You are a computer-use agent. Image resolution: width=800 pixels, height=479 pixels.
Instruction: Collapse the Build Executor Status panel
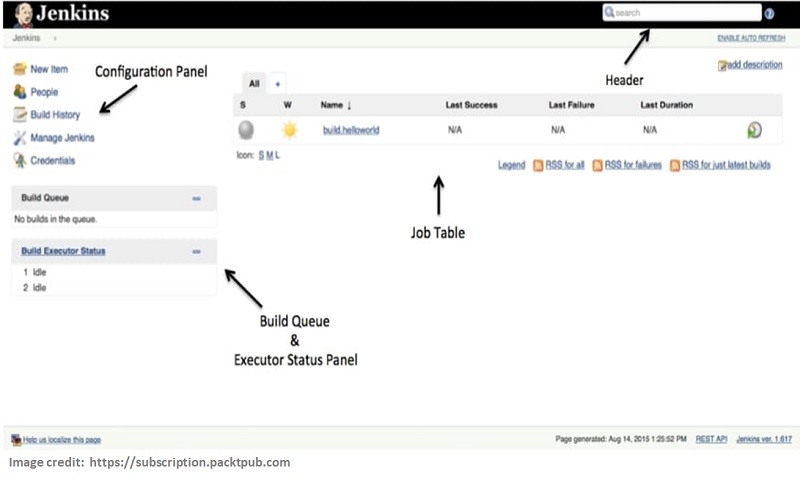coord(196,251)
